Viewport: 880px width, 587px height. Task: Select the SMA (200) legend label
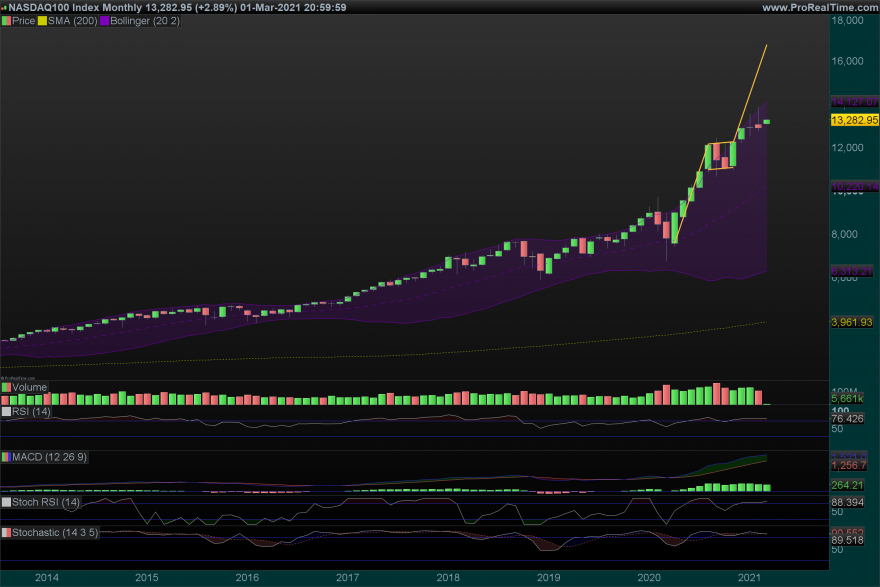pos(72,21)
